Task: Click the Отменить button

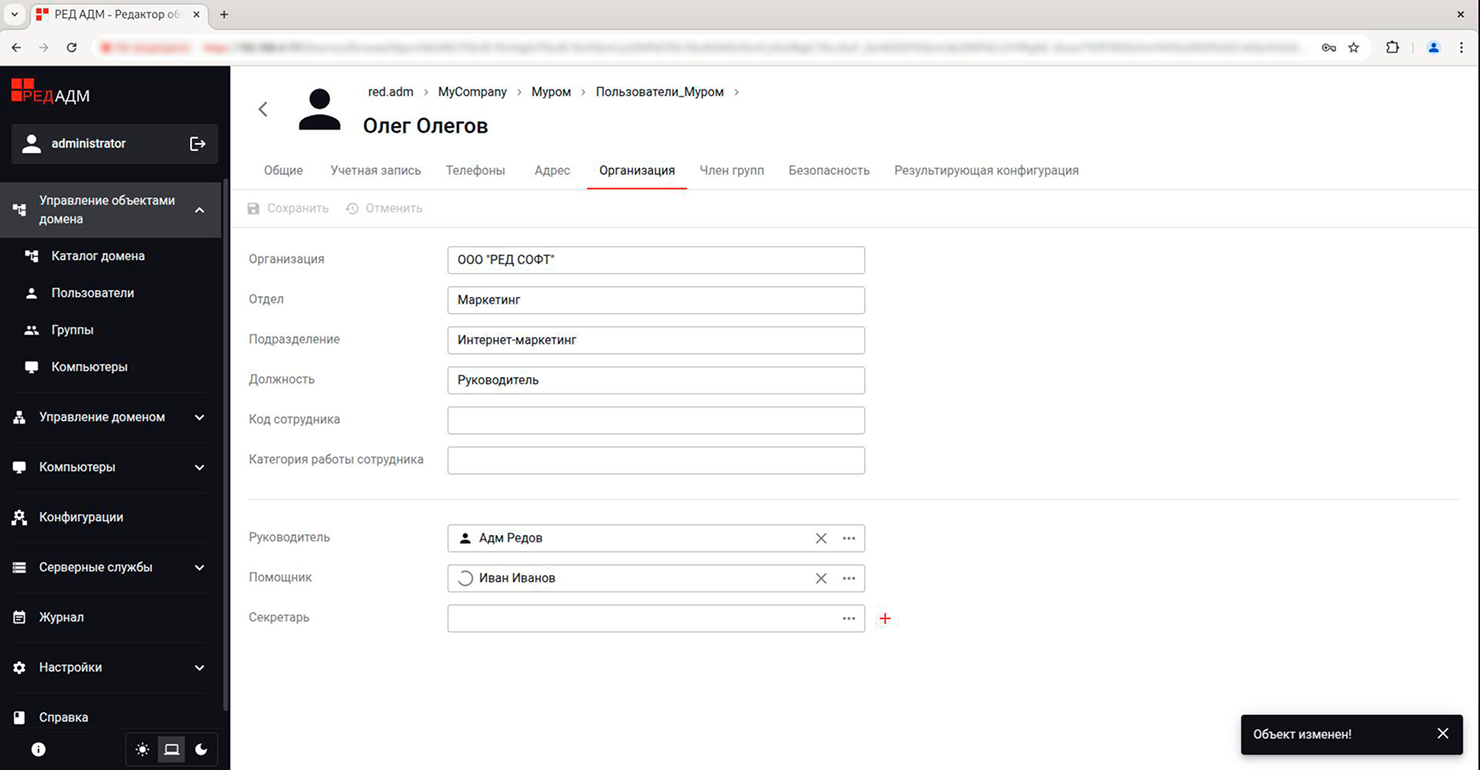Action: tap(384, 208)
